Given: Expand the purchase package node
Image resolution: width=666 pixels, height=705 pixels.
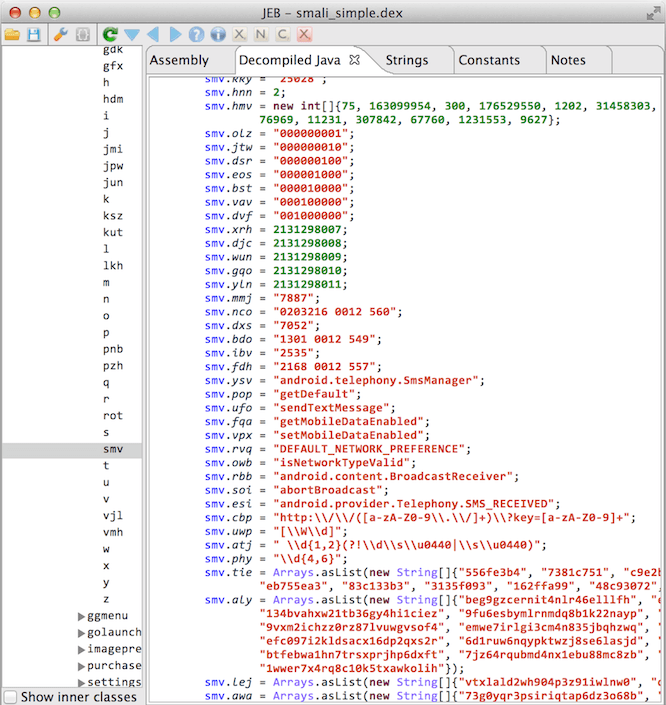Looking at the screenshot, I should pyautogui.click(x=81, y=666).
